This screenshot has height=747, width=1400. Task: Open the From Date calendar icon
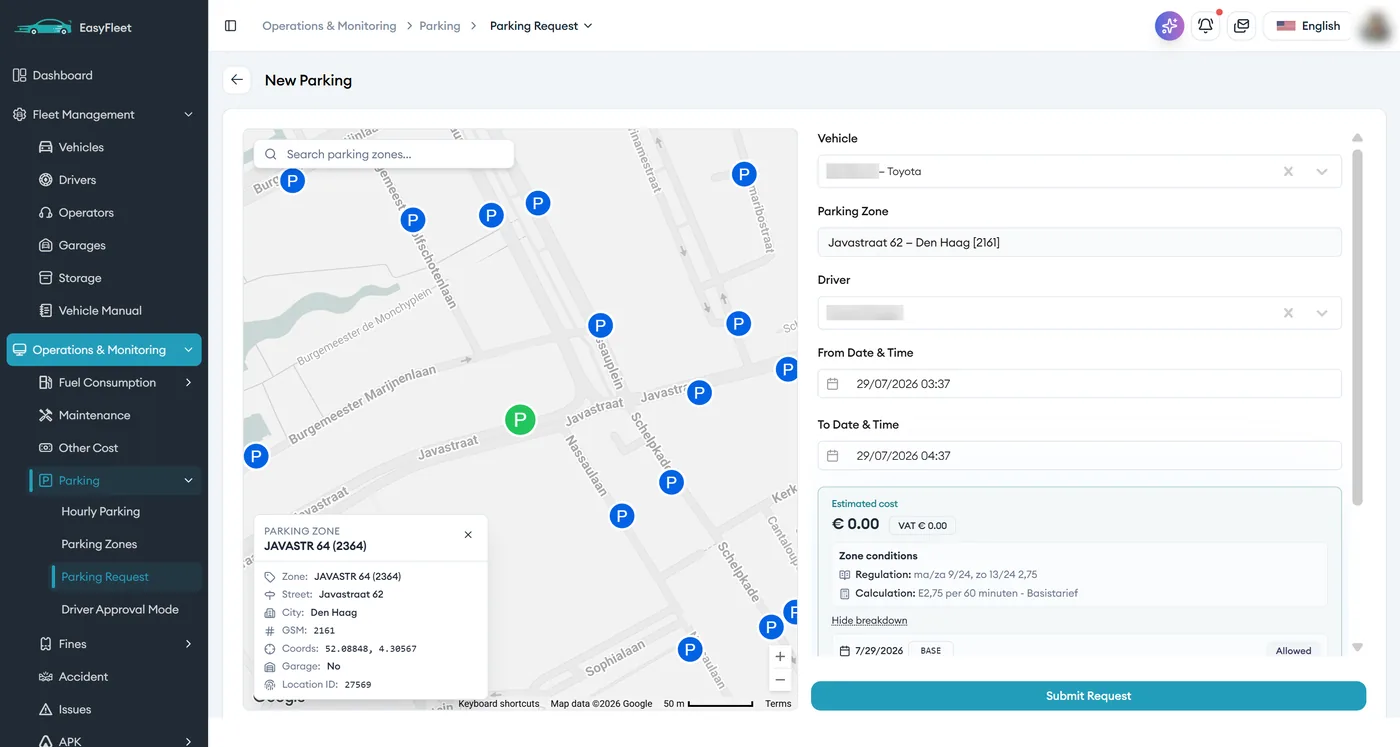832,384
